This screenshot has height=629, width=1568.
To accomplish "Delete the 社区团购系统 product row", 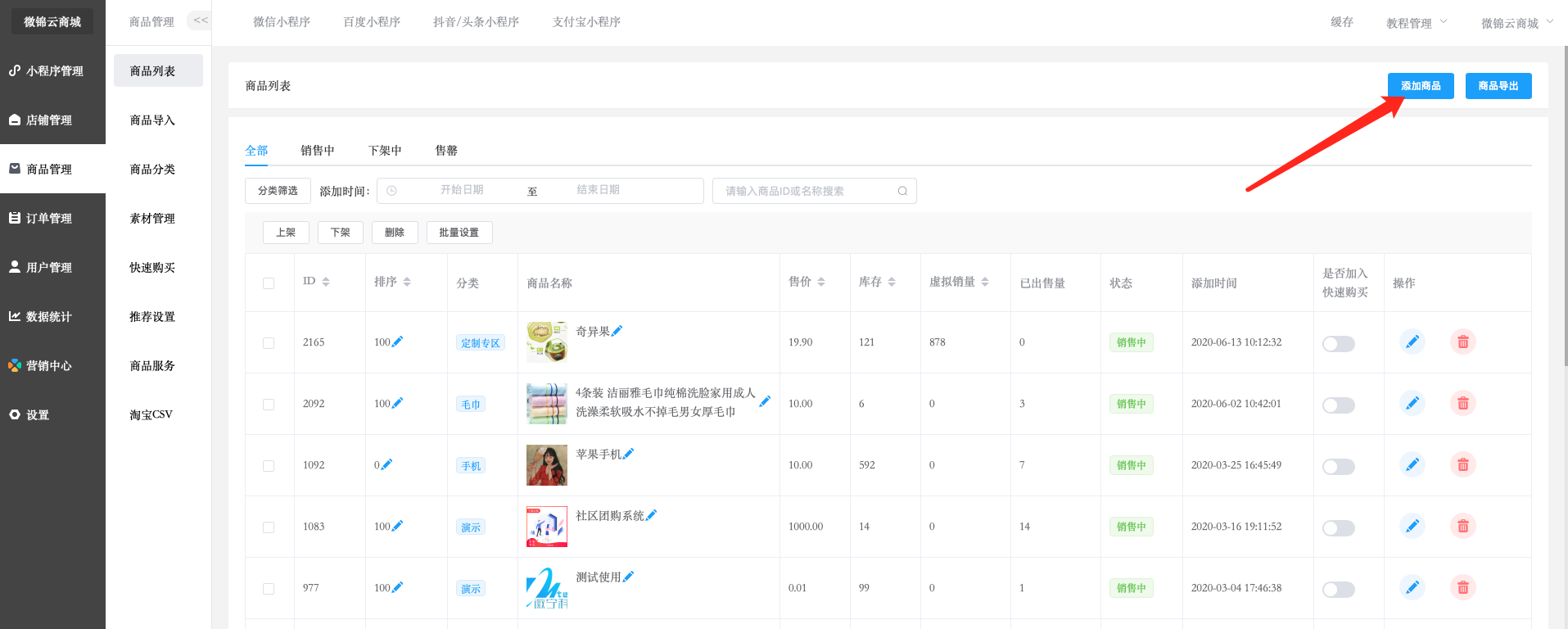I will [x=1463, y=526].
